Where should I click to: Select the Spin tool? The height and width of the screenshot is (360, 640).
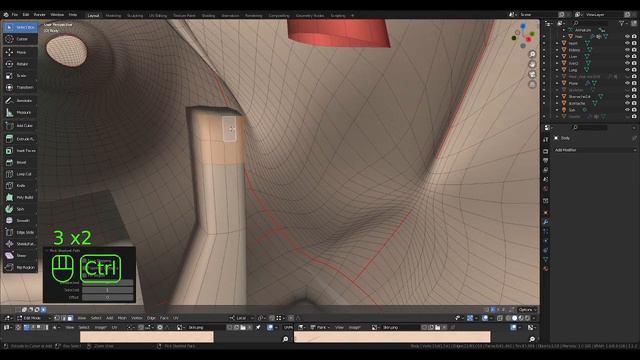20,209
